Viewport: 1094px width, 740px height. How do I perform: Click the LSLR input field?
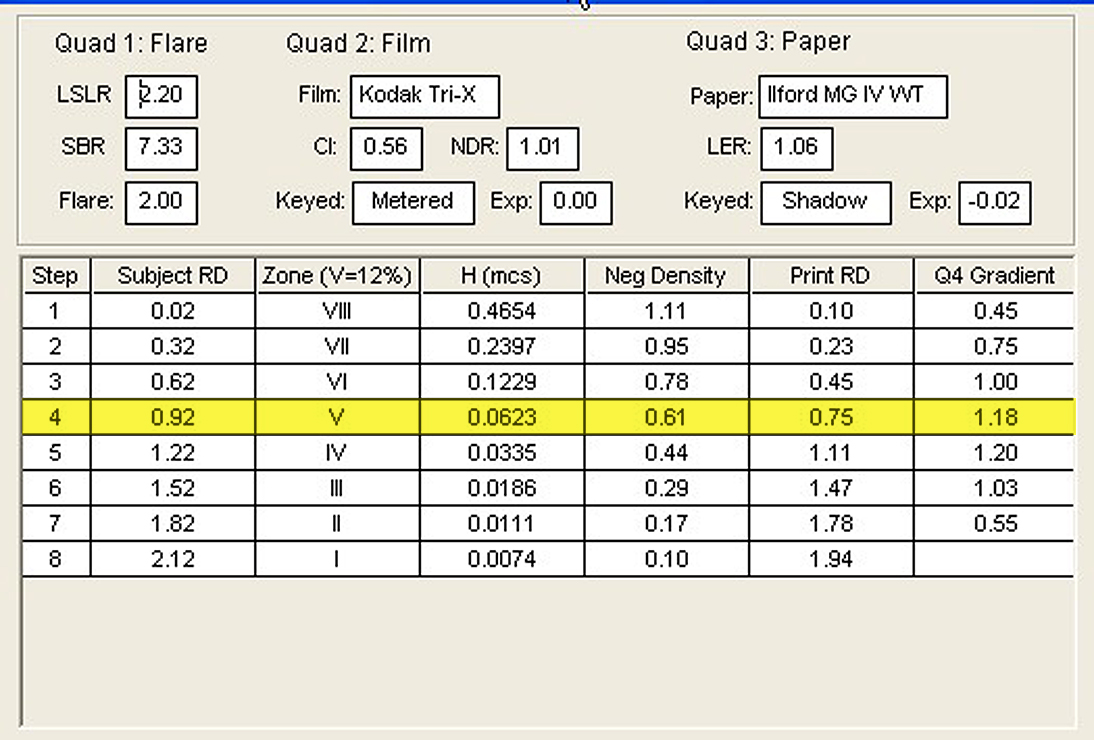tap(161, 96)
